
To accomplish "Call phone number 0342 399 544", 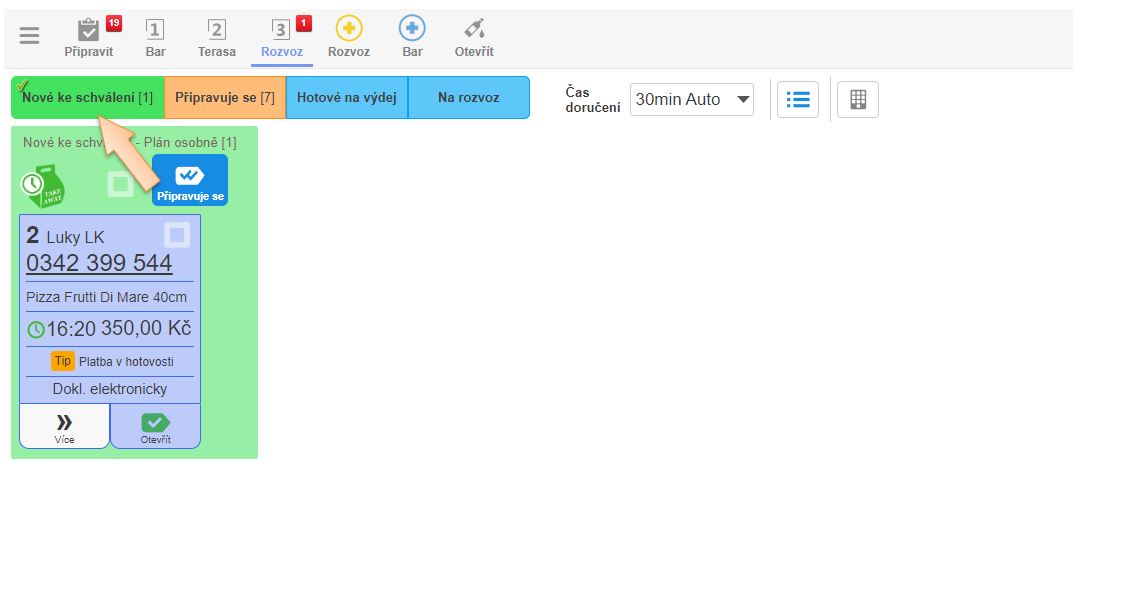I will (x=99, y=263).
